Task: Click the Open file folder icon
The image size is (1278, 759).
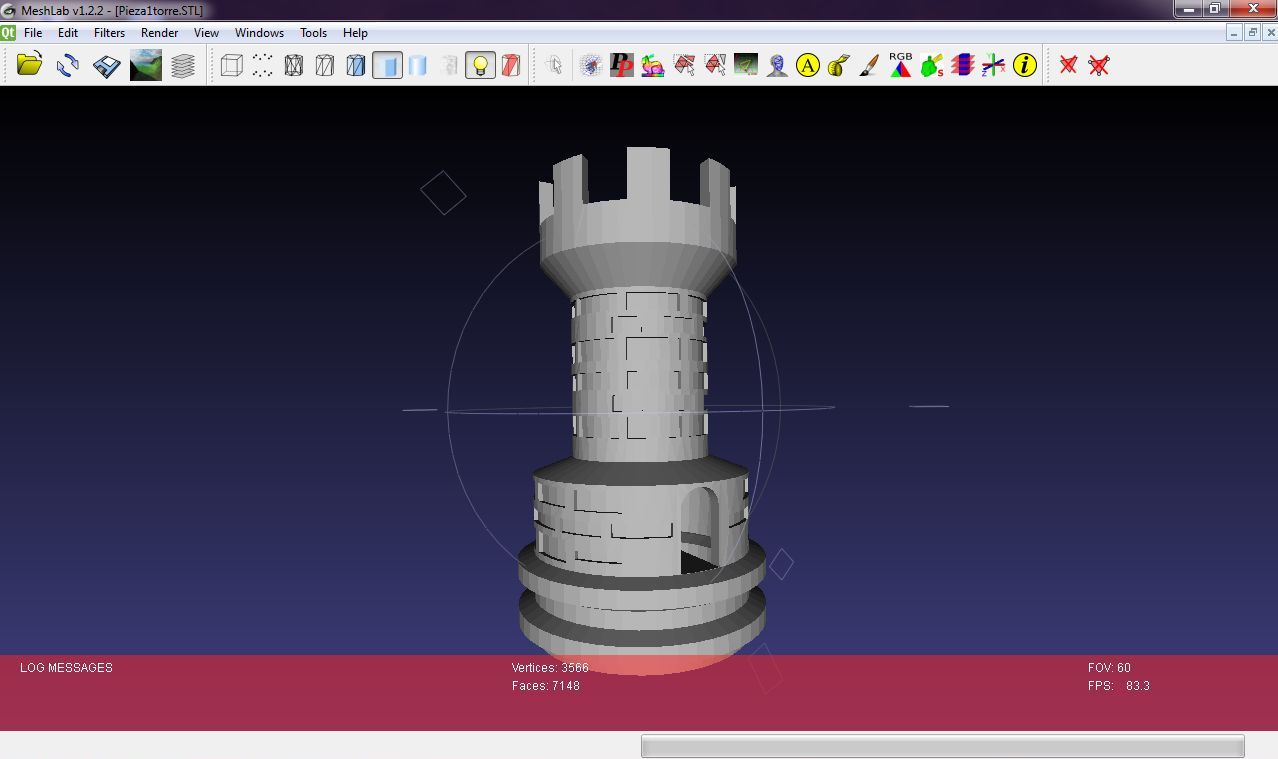Action: (x=30, y=65)
